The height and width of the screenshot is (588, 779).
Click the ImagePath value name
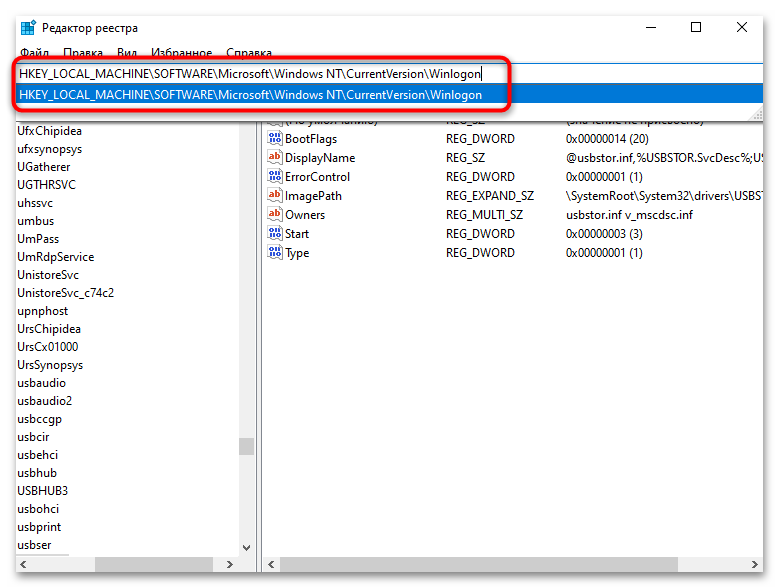coord(313,196)
